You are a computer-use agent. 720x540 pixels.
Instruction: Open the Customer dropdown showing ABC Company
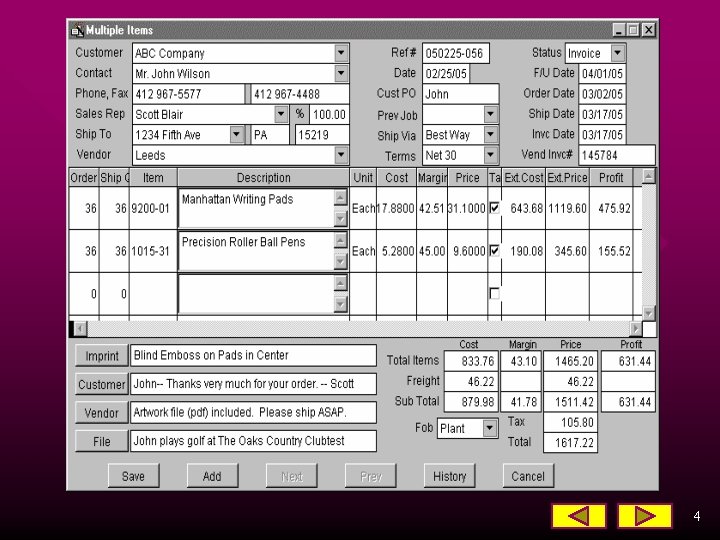pyautogui.click(x=341, y=53)
